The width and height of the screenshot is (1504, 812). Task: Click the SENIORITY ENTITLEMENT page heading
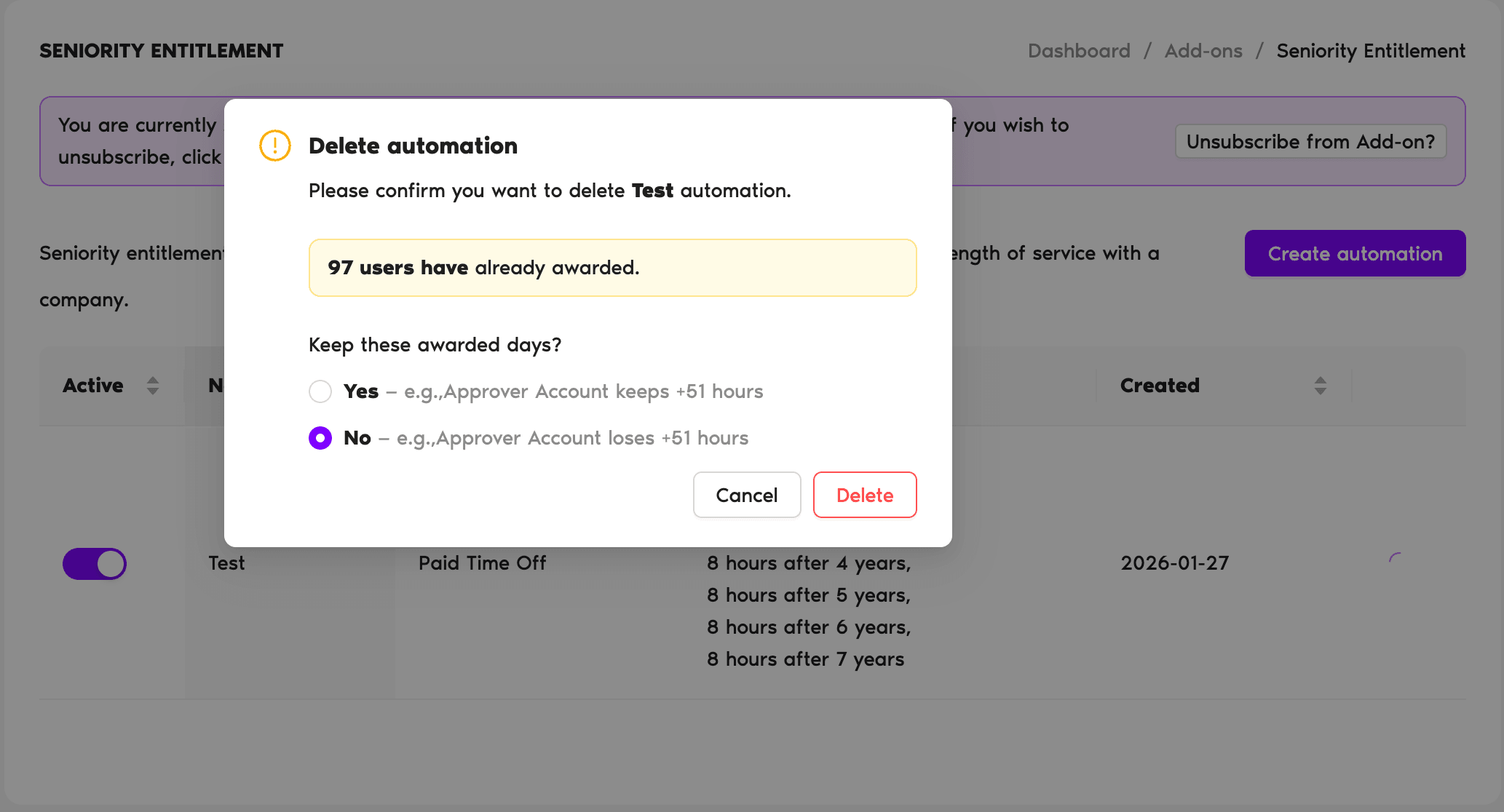(x=161, y=50)
